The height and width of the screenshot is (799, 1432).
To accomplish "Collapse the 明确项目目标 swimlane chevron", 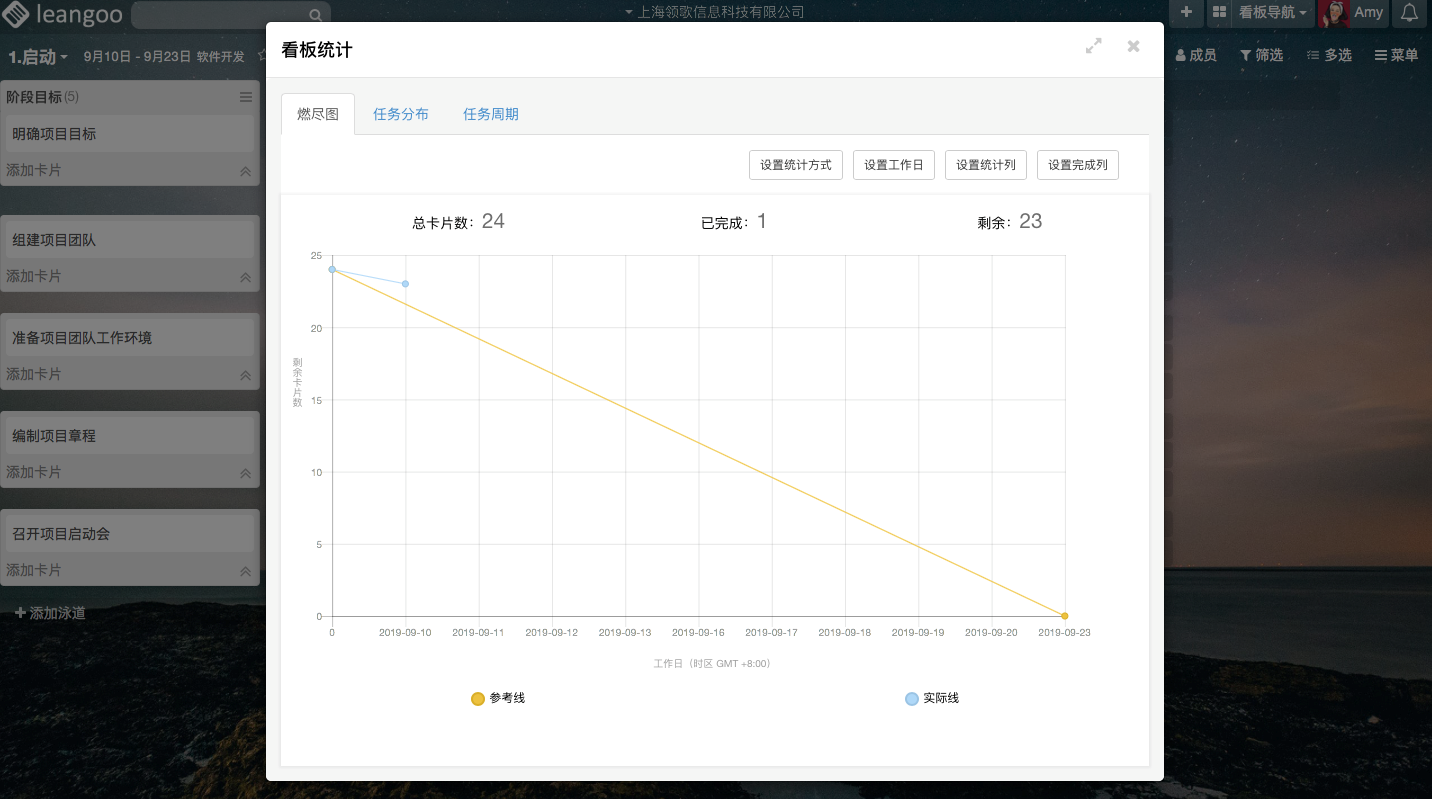I will pos(246,171).
